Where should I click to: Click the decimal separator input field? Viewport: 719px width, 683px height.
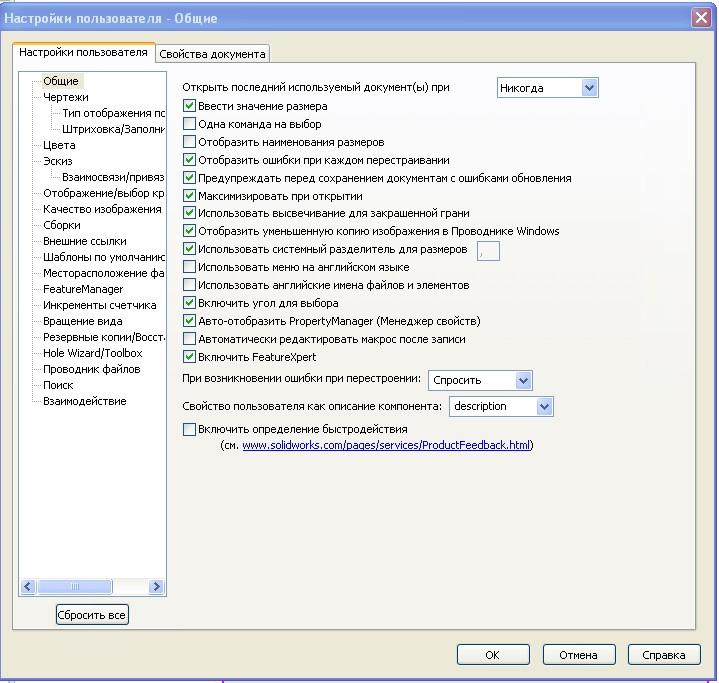point(488,251)
